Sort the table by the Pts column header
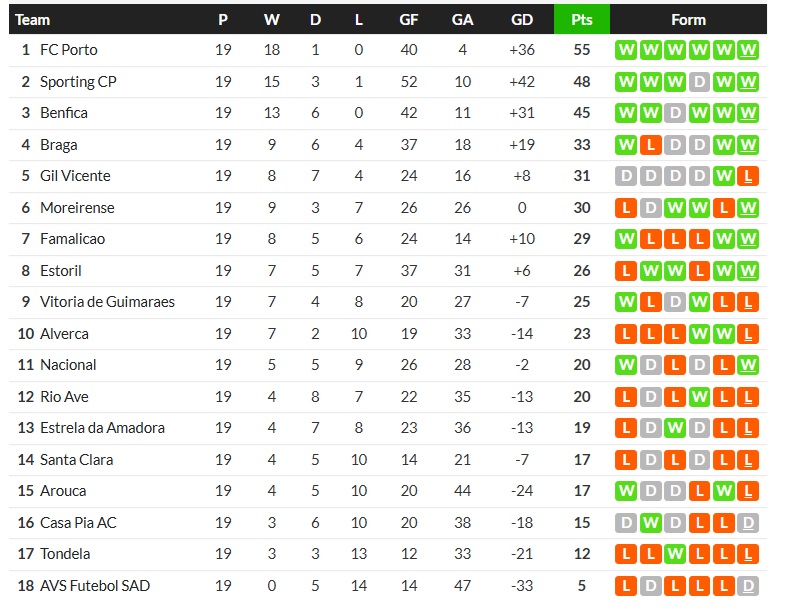Viewport: 788px width, 608px height. (x=581, y=20)
